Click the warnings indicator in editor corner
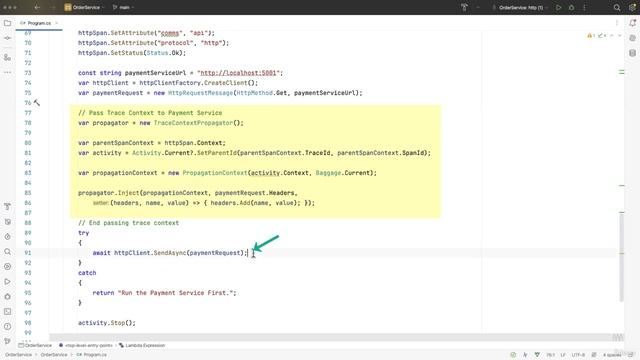This screenshot has width=640, height=360. pyautogui.click(x=591, y=36)
